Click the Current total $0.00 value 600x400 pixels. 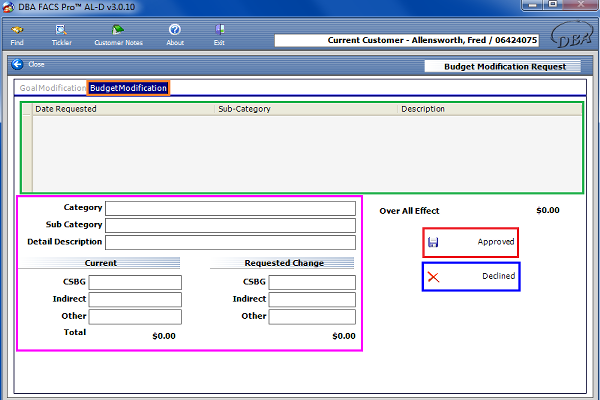coord(164,336)
